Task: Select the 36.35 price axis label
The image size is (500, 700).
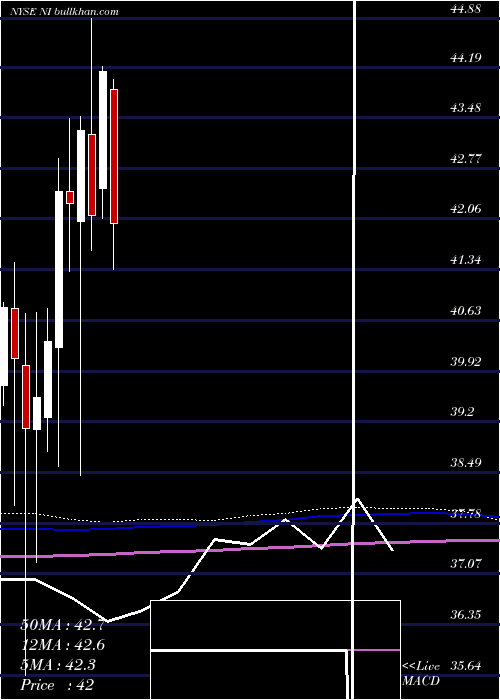Action: [466, 615]
